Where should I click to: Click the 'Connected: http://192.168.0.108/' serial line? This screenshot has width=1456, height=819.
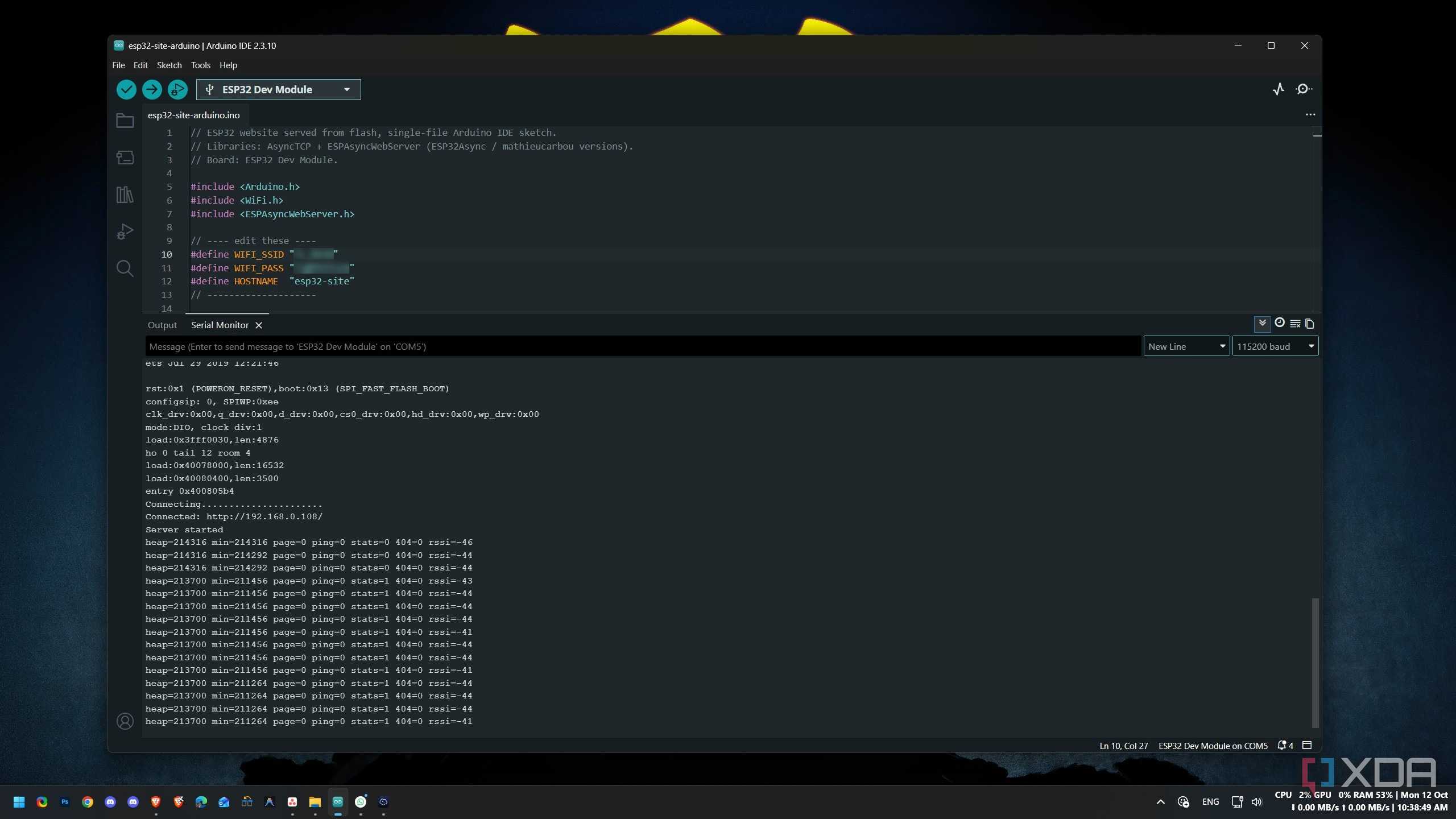(234, 517)
